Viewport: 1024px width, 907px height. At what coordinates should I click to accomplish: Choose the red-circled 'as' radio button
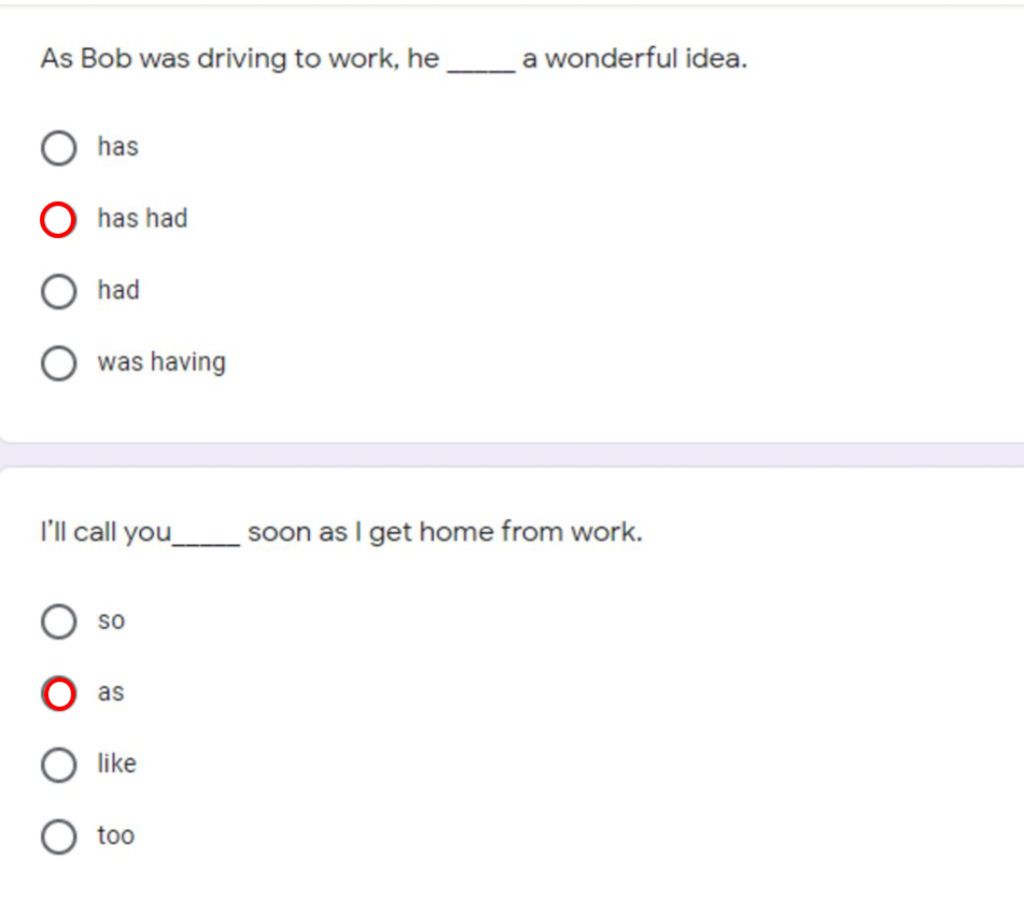tap(59, 693)
